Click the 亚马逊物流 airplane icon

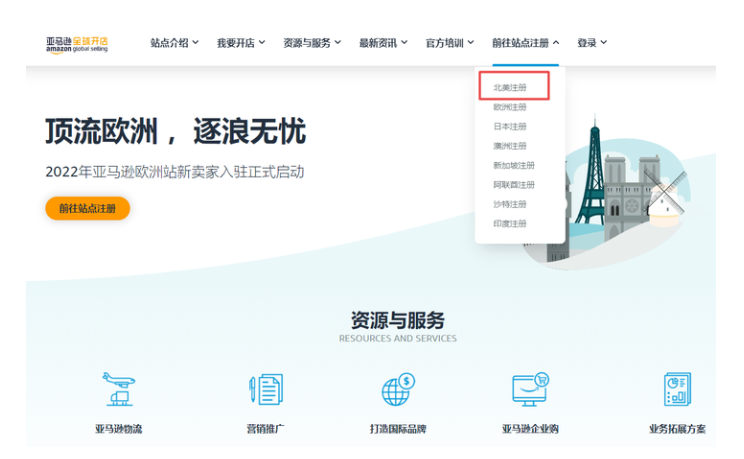tap(119, 389)
